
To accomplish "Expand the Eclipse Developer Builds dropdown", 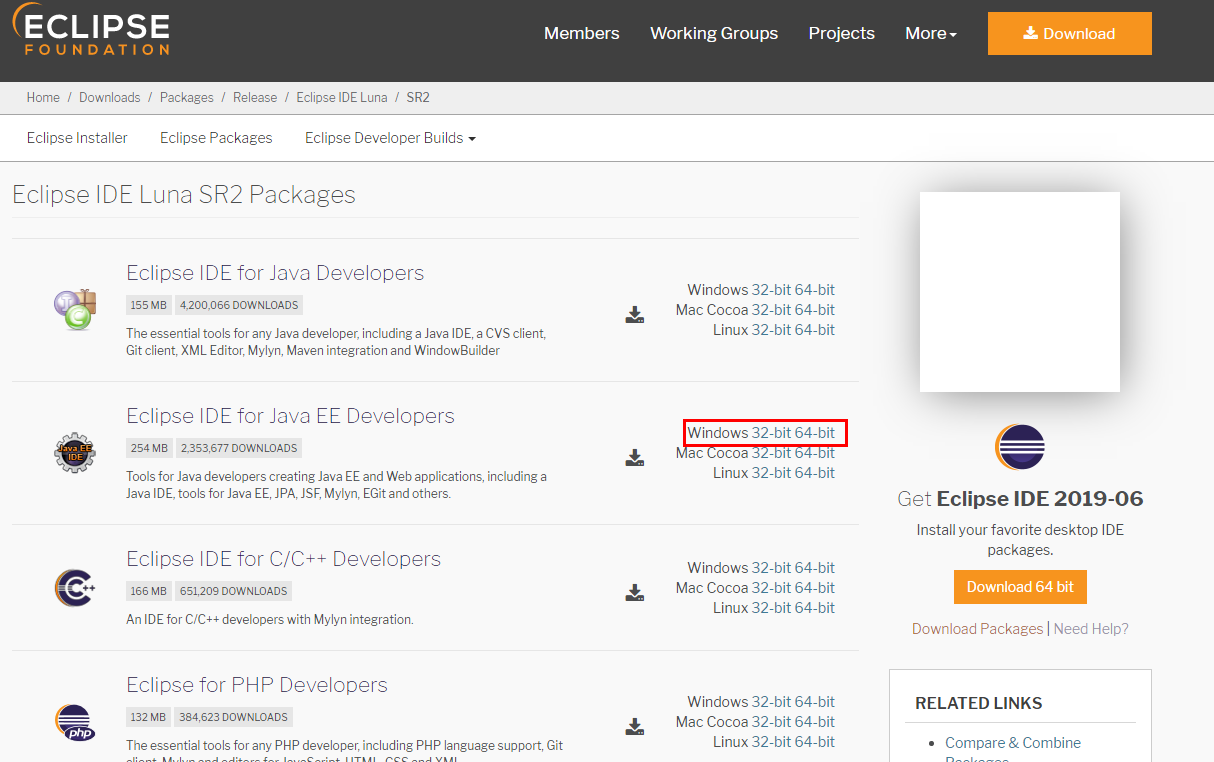I will click(390, 138).
